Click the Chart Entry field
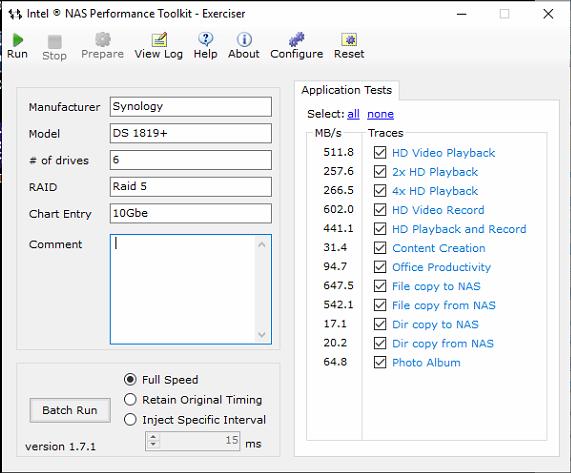Image resolution: width=571 pixels, height=473 pixels. (190, 213)
